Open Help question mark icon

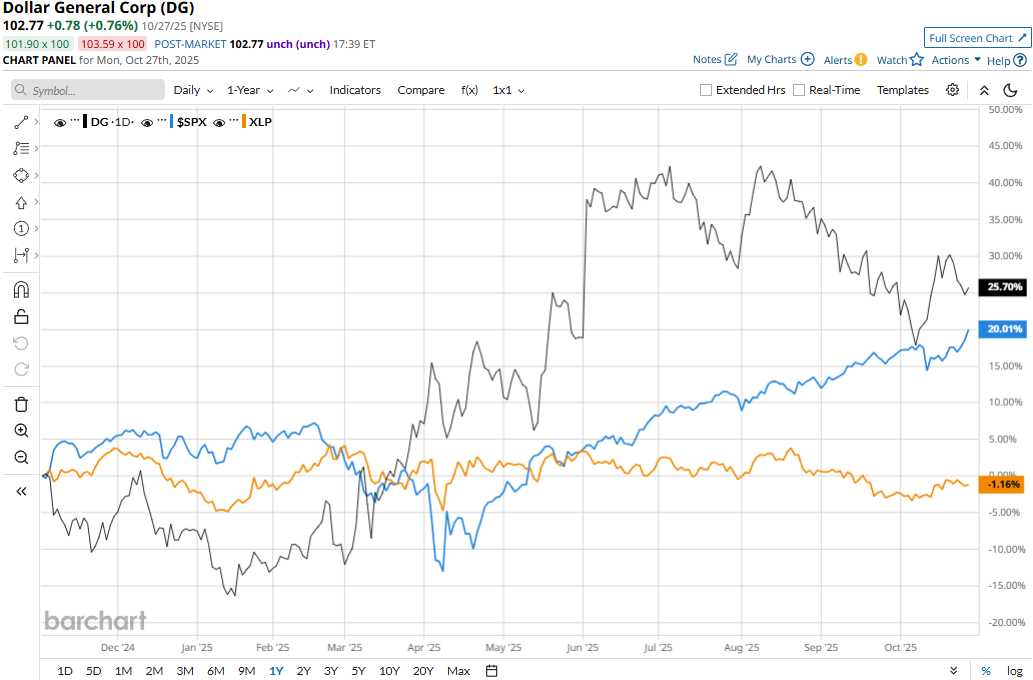tap(1020, 61)
